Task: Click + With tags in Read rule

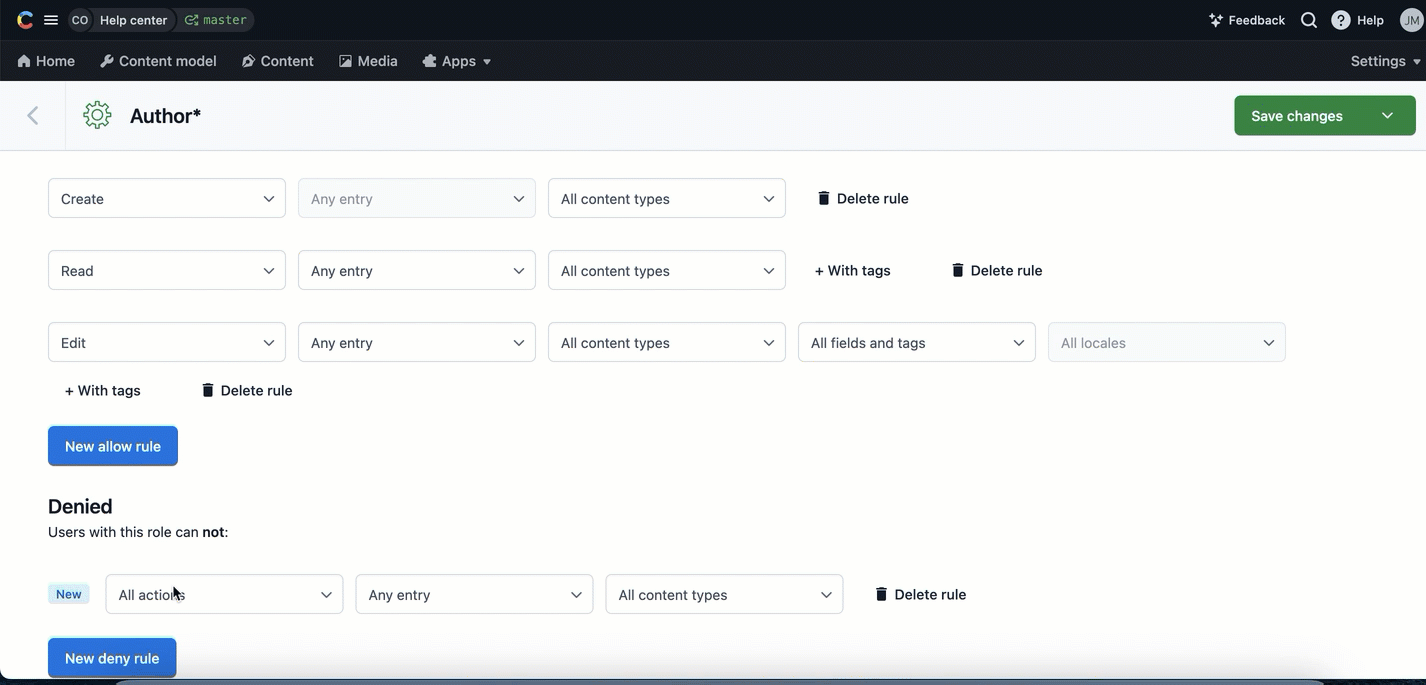Action: click(852, 271)
